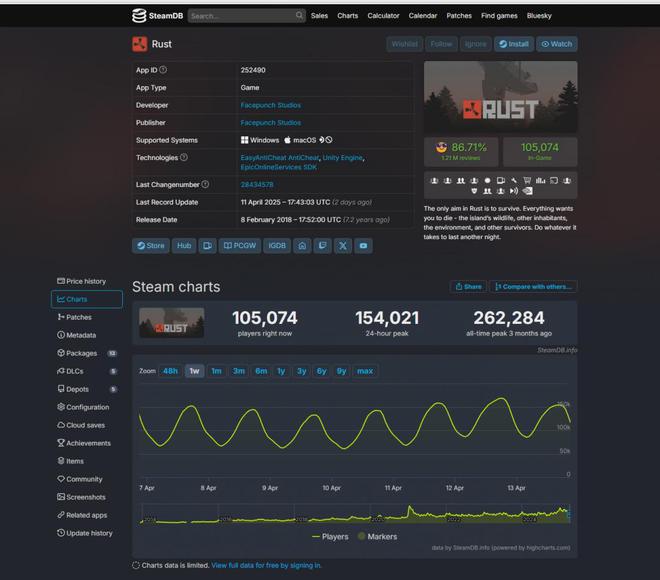Click the bar chart stats feature icon
Viewport: 660px width, 580px height.
click(x=540, y=181)
